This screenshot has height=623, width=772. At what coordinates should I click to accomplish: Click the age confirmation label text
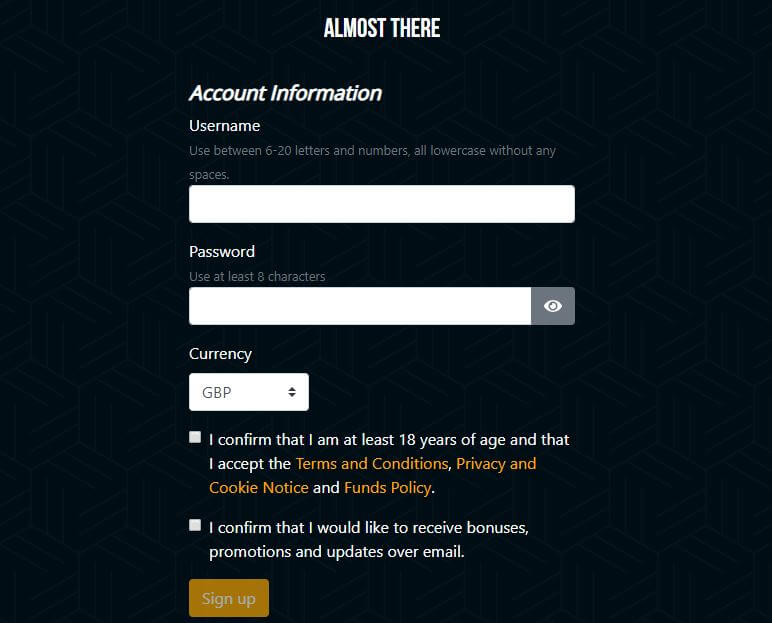click(389, 463)
